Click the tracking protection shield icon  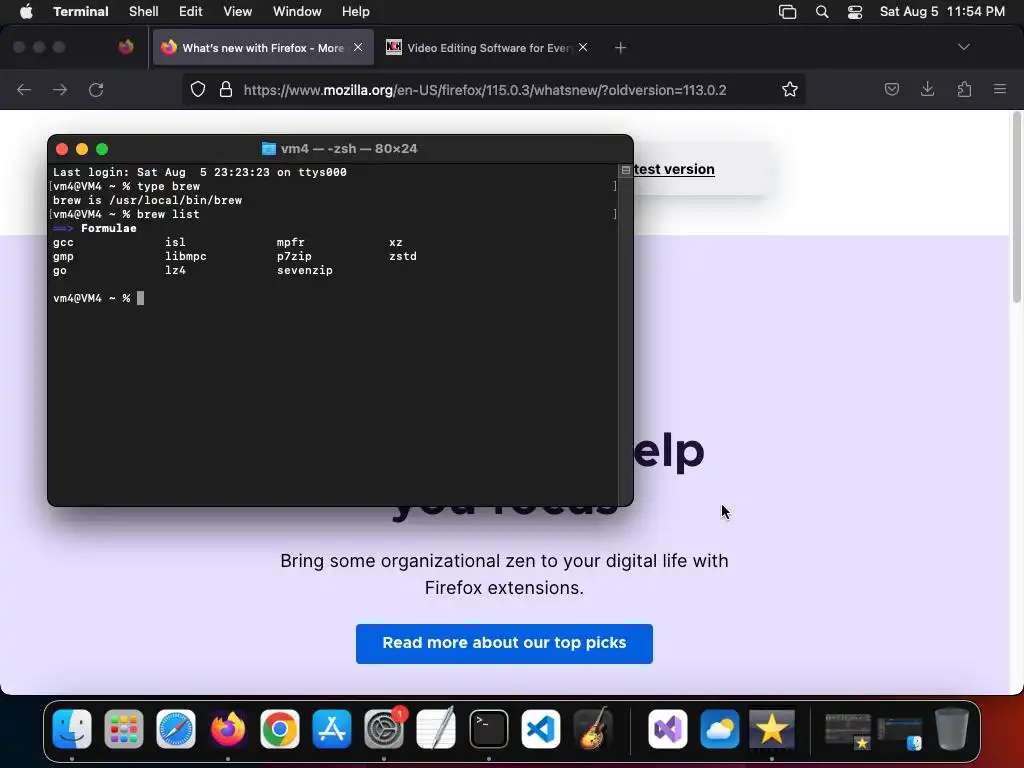click(198, 89)
